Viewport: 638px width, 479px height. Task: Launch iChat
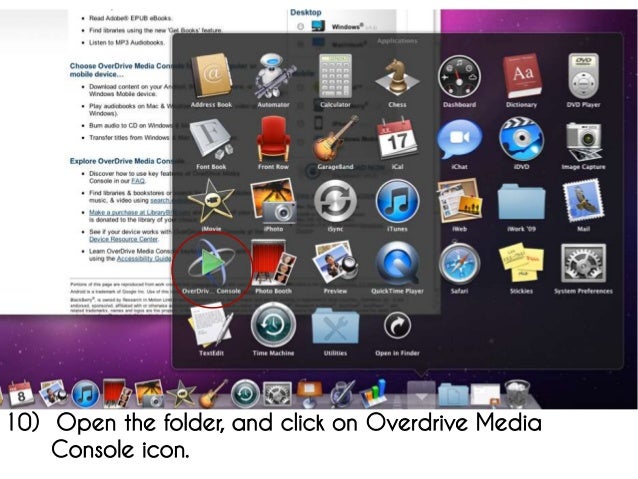pyautogui.click(x=459, y=139)
